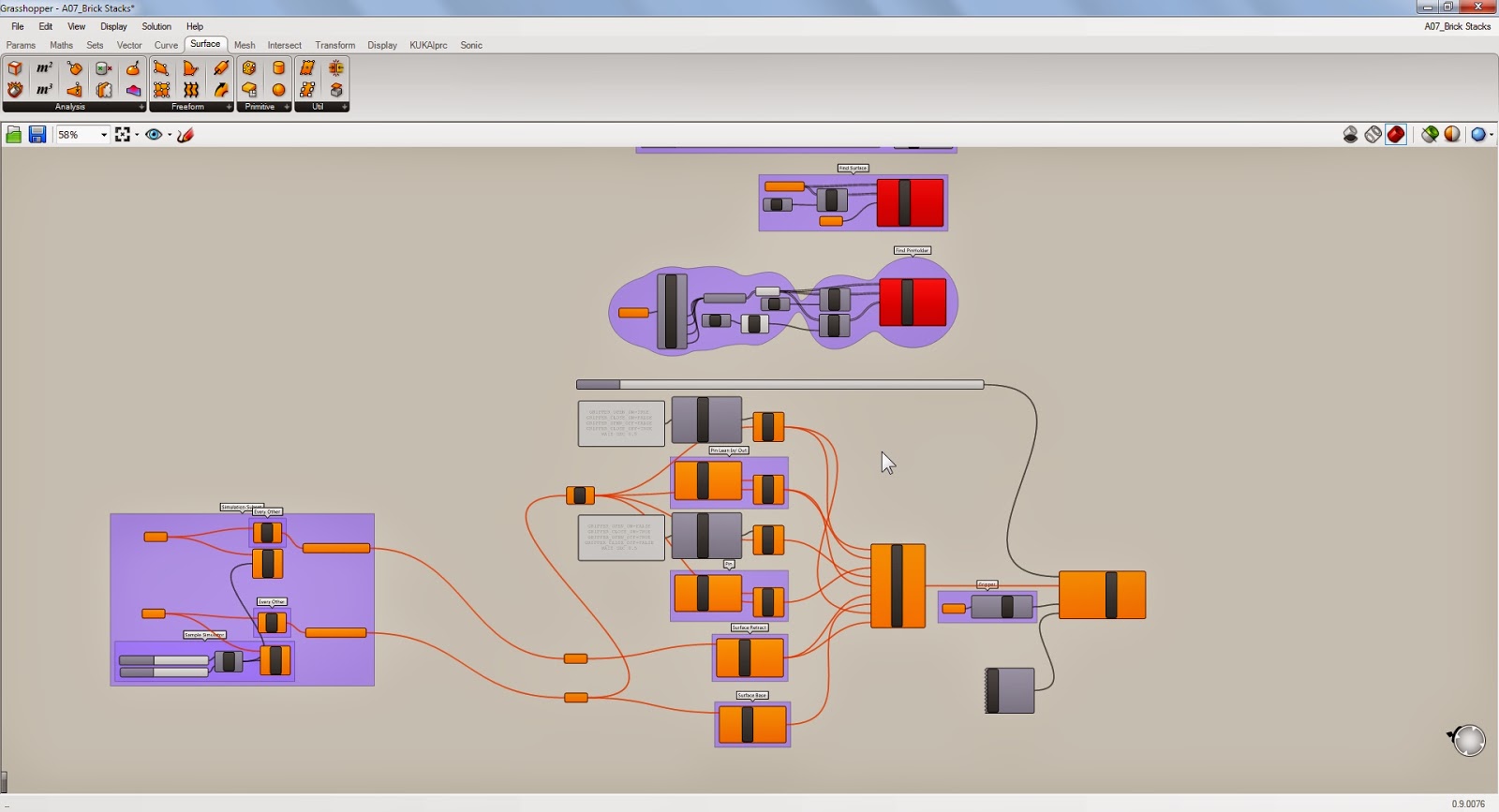
Task: Open the Solution menu
Action: tap(156, 26)
